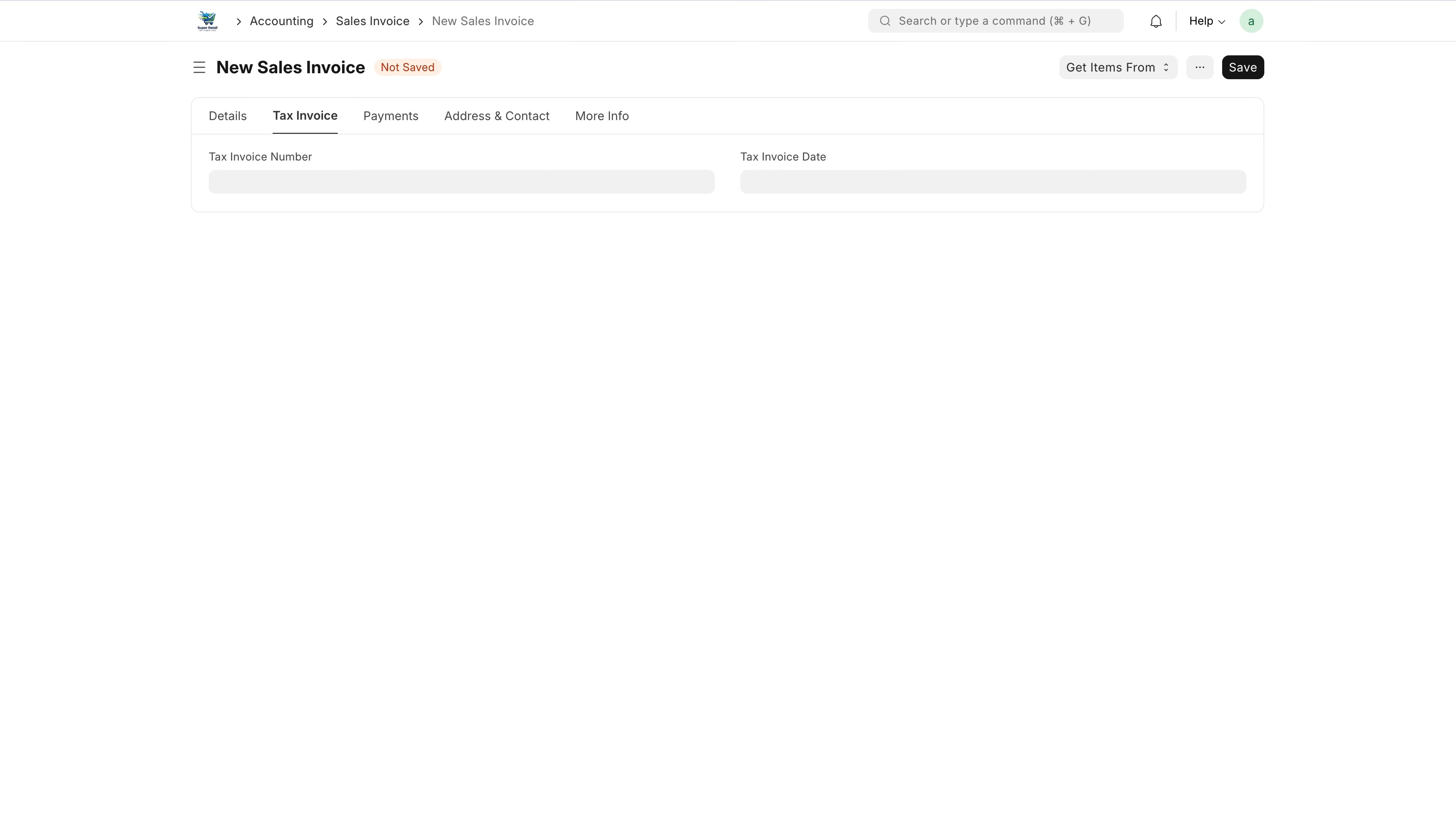1456x838 pixels.
Task: Switch to the More Info tab
Action: click(601, 116)
